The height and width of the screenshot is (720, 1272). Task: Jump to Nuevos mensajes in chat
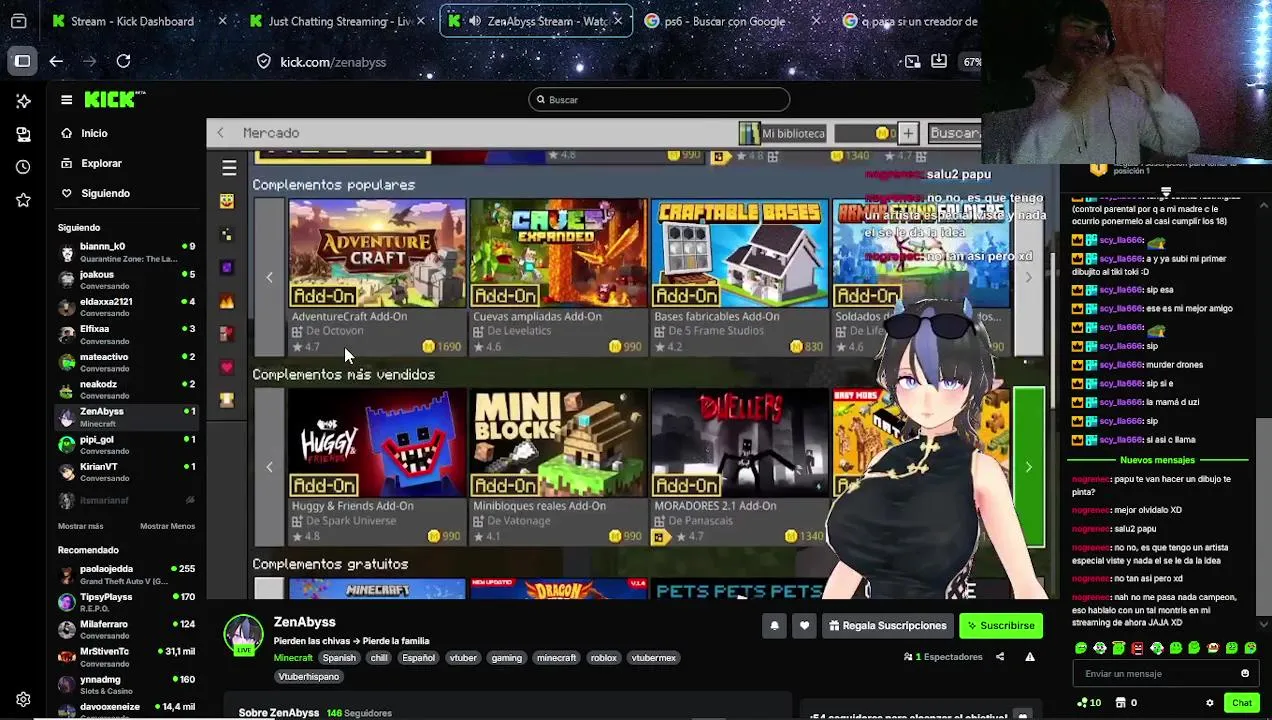pyautogui.click(x=1157, y=460)
